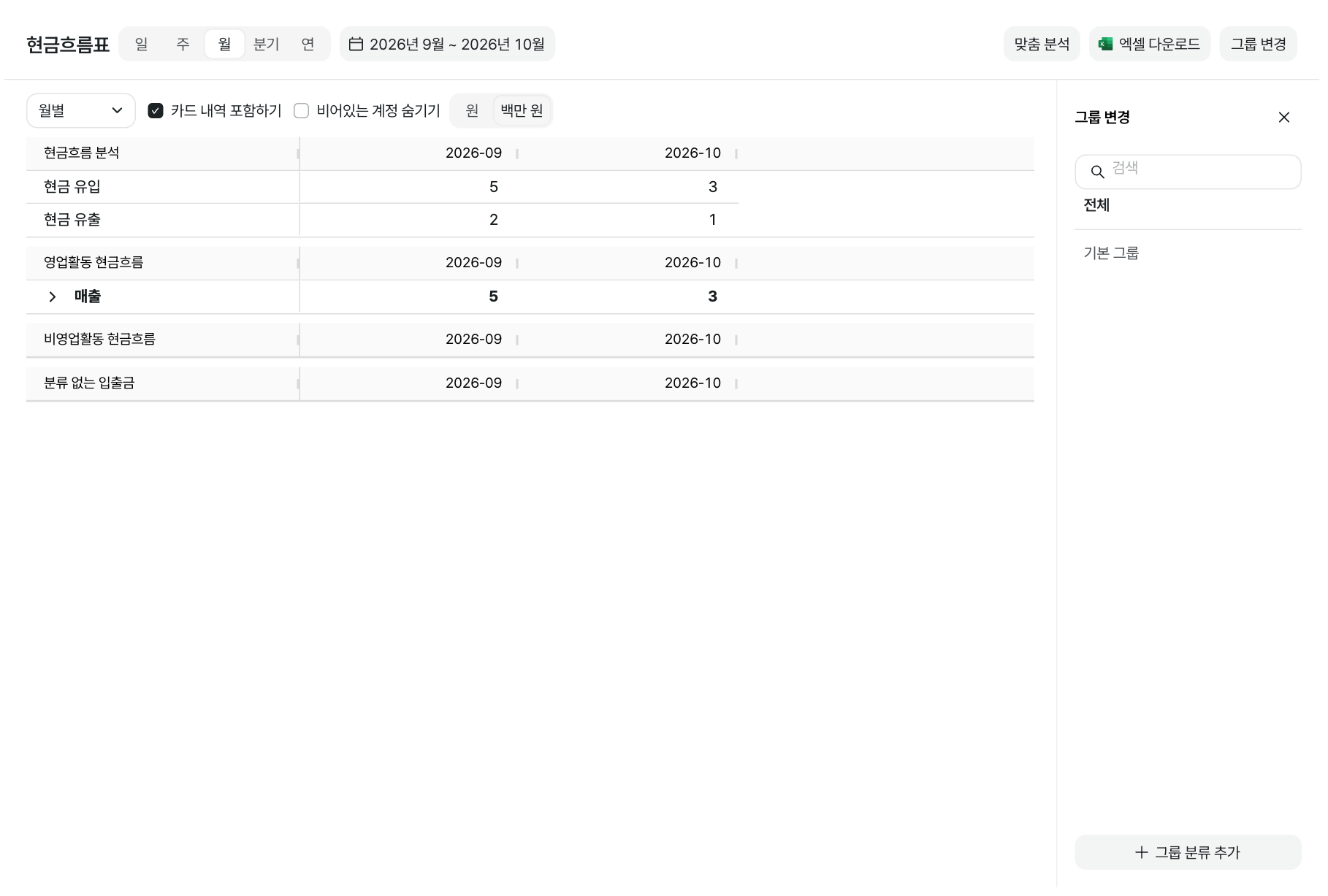1328x896 pixels.
Task: Select the 분기 period tab
Action: (x=267, y=44)
